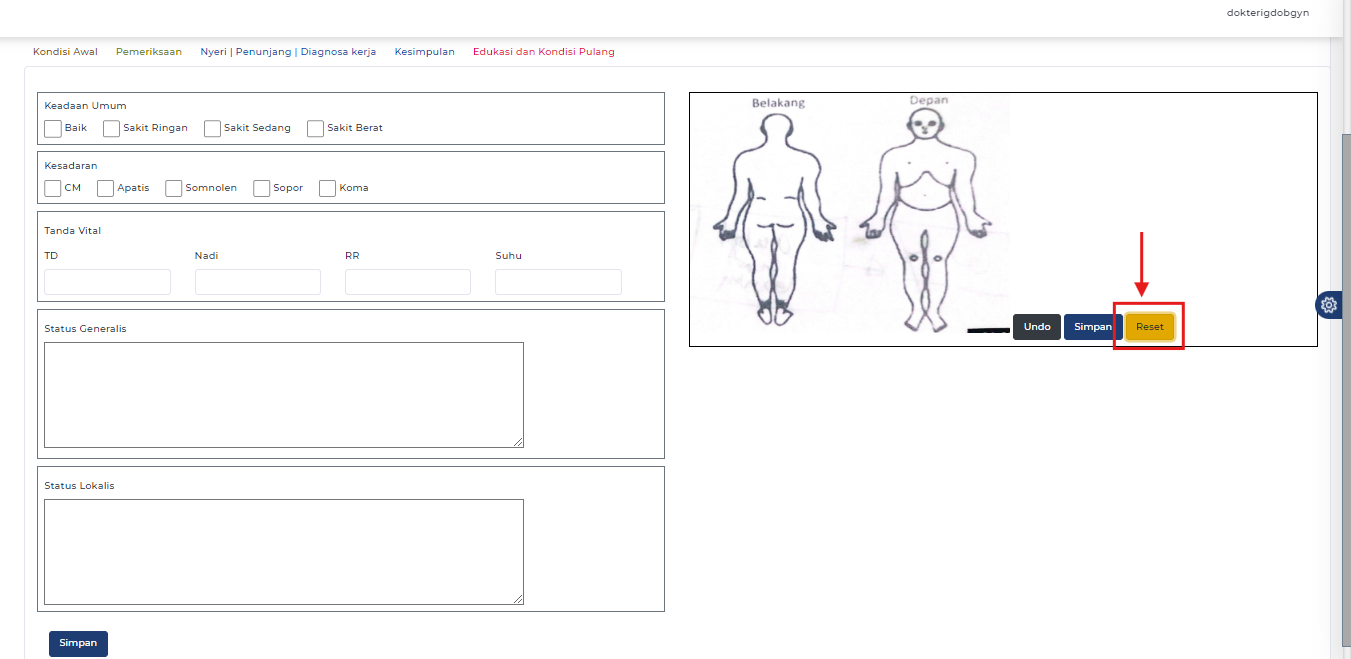This screenshot has width=1351, height=659.
Task: Toggle the Sopor checkbox
Action: coord(261,188)
